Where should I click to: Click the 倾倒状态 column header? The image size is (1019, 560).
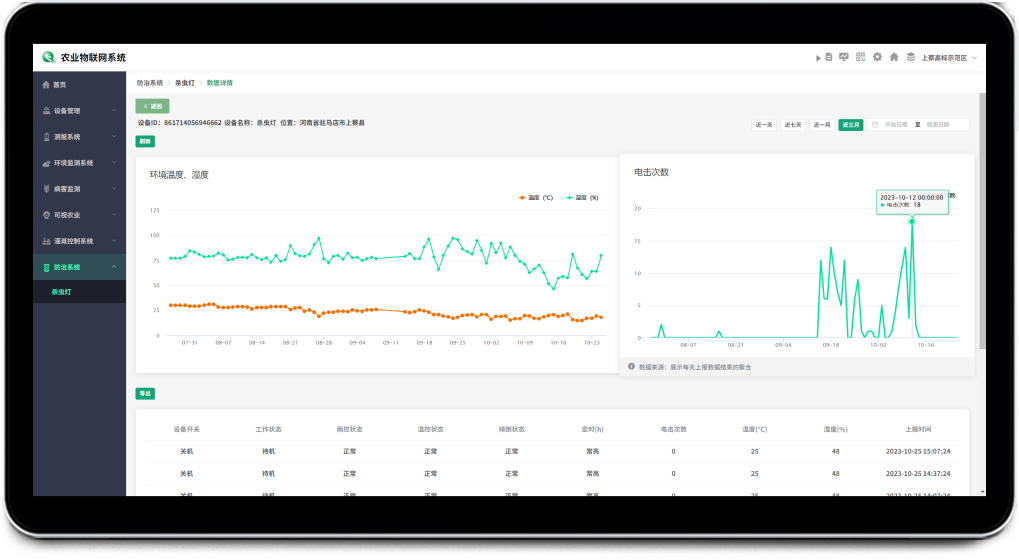511,429
